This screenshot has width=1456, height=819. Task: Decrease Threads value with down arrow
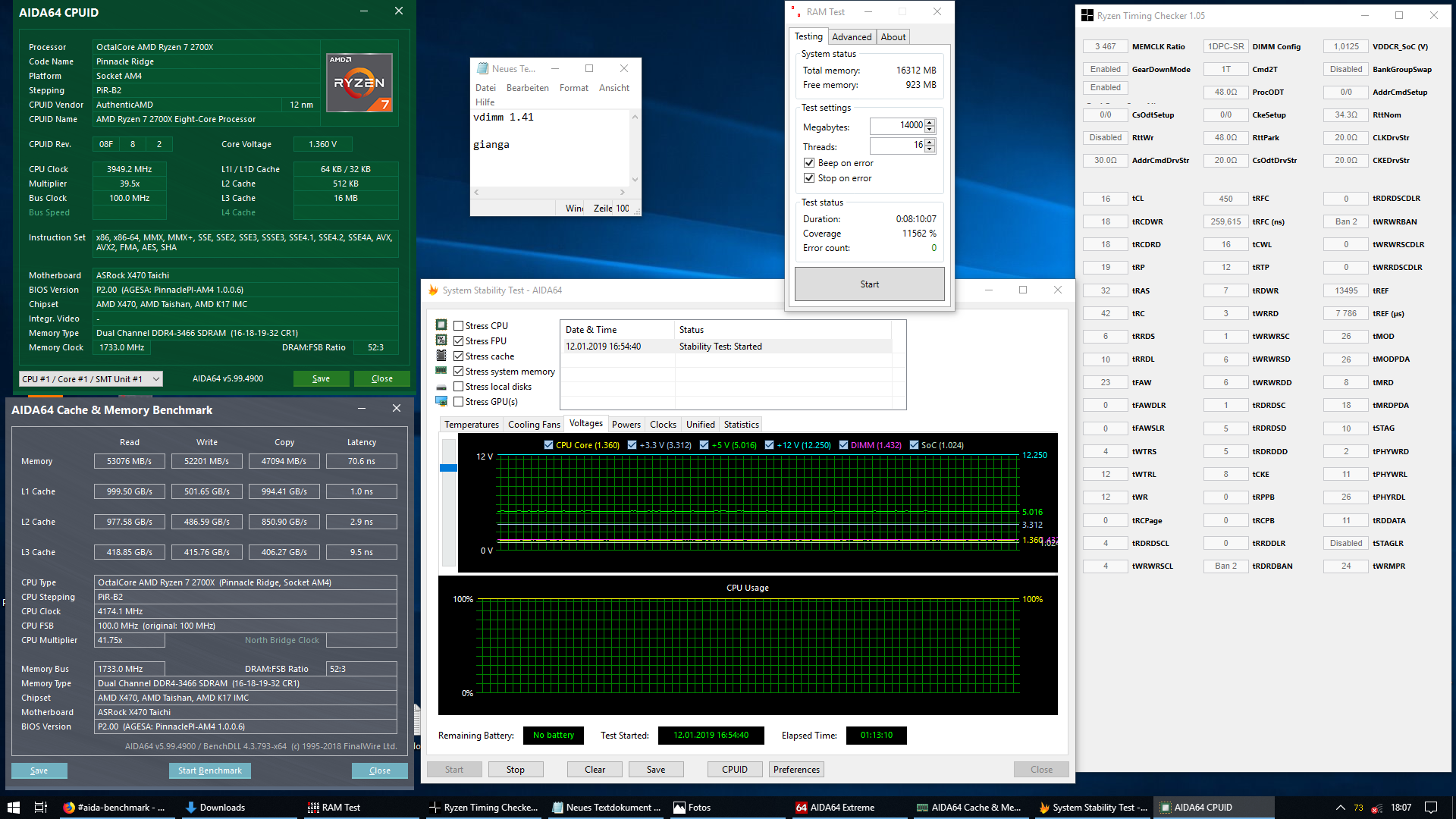[x=930, y=149]
